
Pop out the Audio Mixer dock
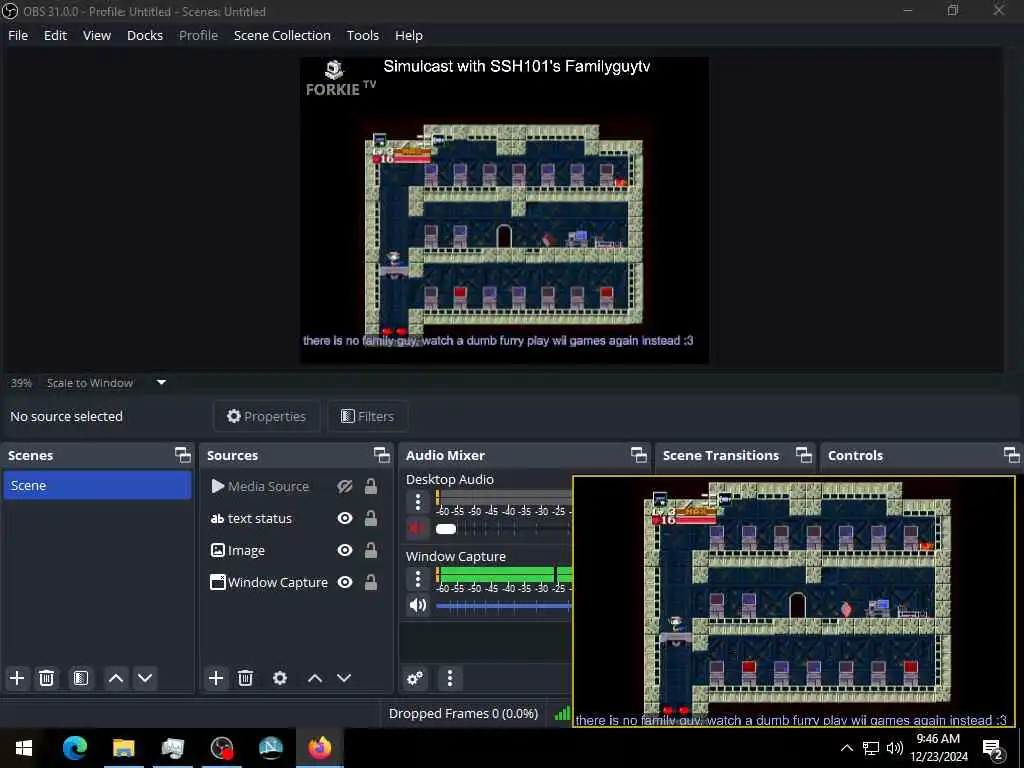click(639, 455)
